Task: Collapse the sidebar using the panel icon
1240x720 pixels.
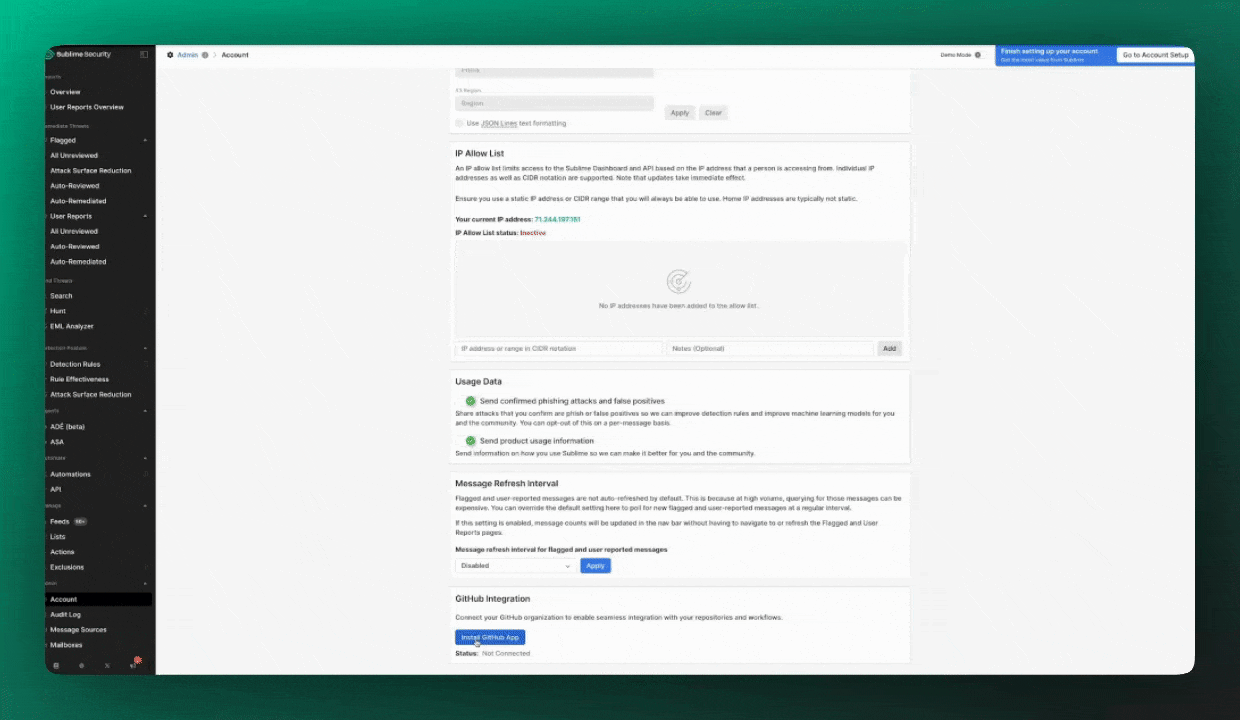Action: tap(144, 54)
